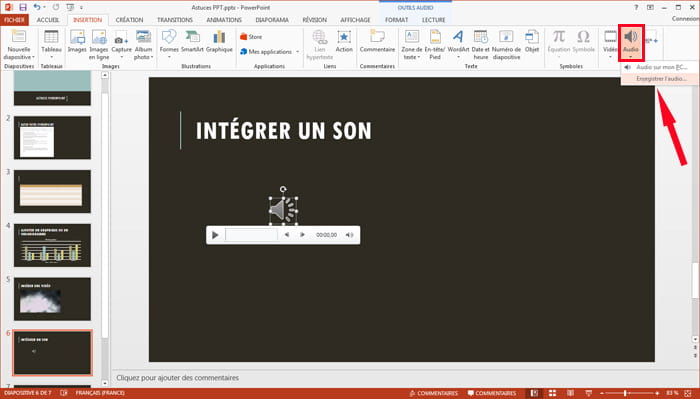Step audio forward in player
The image size is (700, 399).
click(x=302, y=235)
